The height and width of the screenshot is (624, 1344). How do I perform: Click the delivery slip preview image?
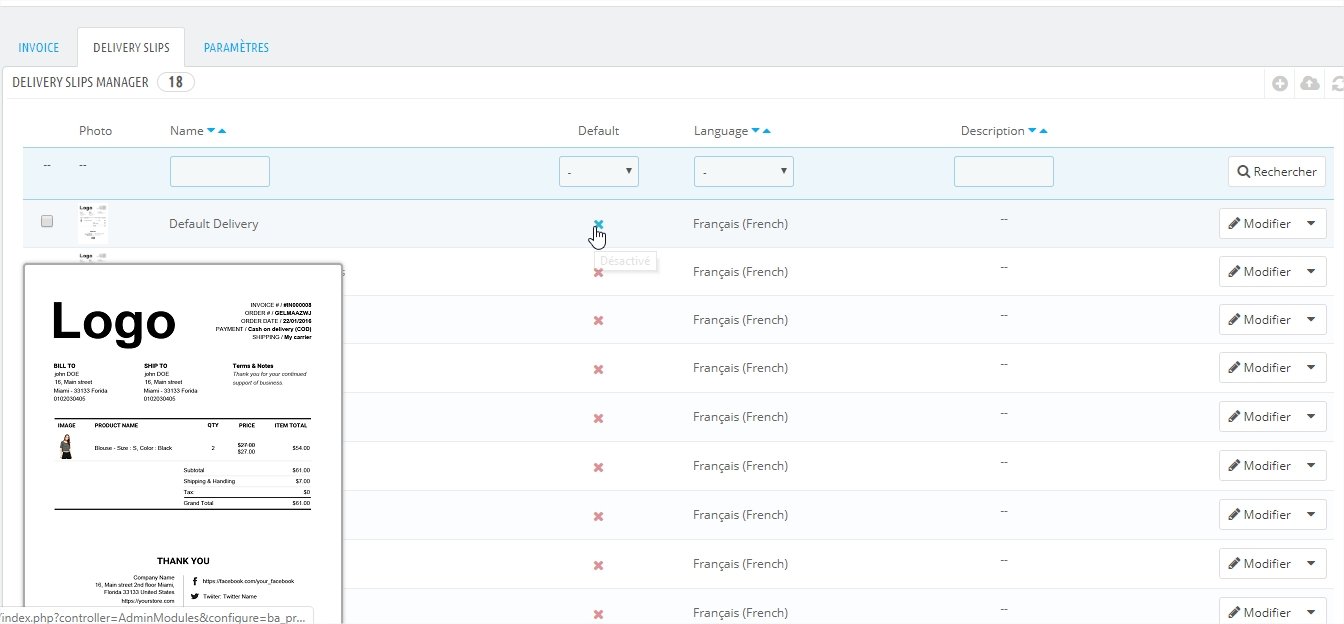tap(183, 444)
